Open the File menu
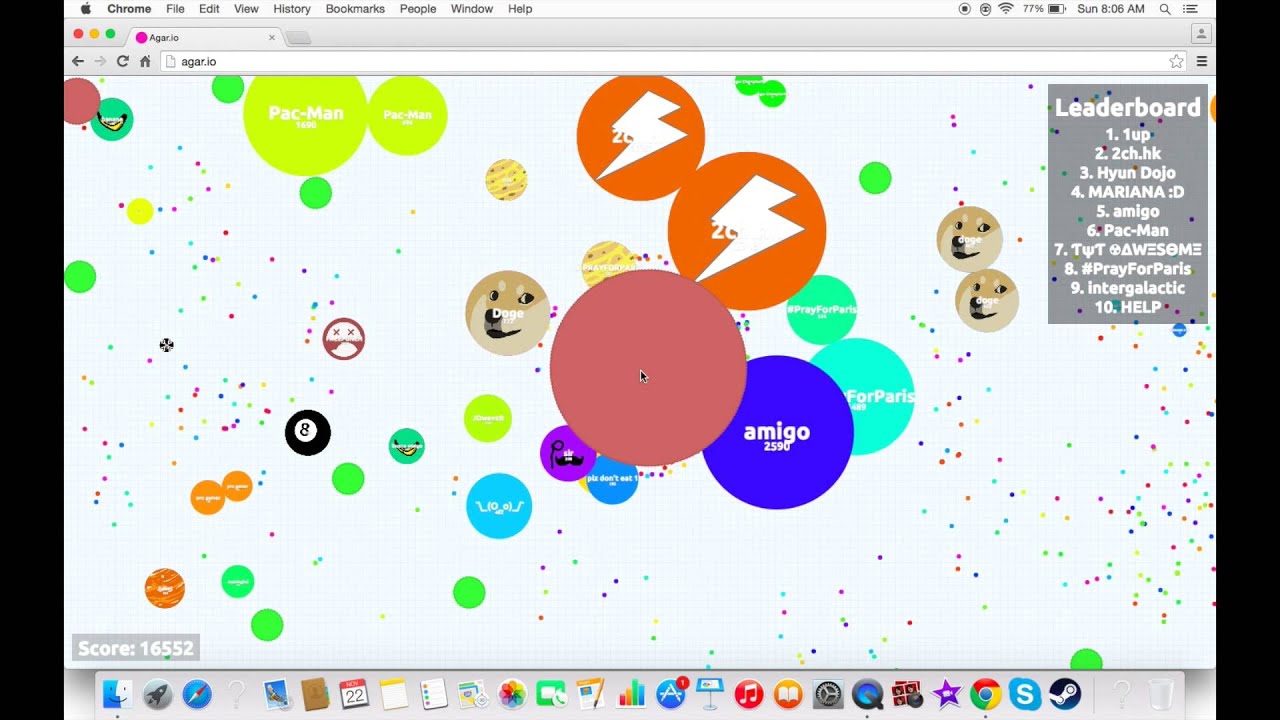Viewport: 1280px width, 720px height. pos(175,9)
